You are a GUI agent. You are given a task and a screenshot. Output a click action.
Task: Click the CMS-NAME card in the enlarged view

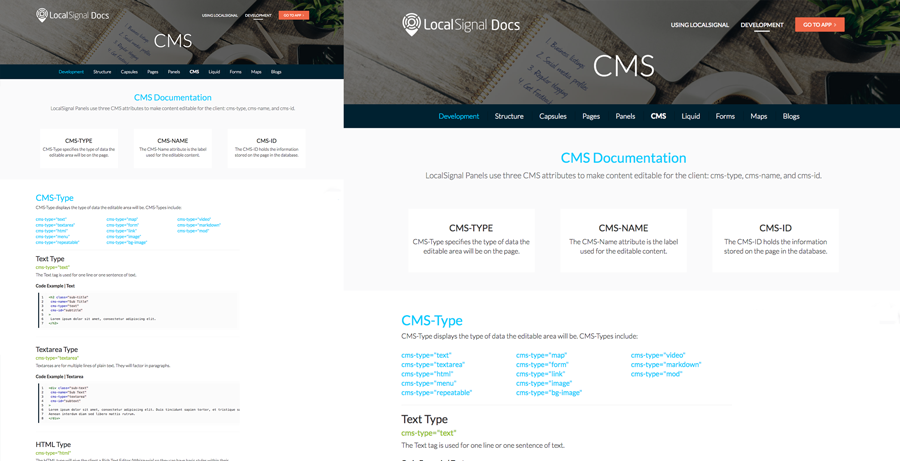(x=623, y=240)
